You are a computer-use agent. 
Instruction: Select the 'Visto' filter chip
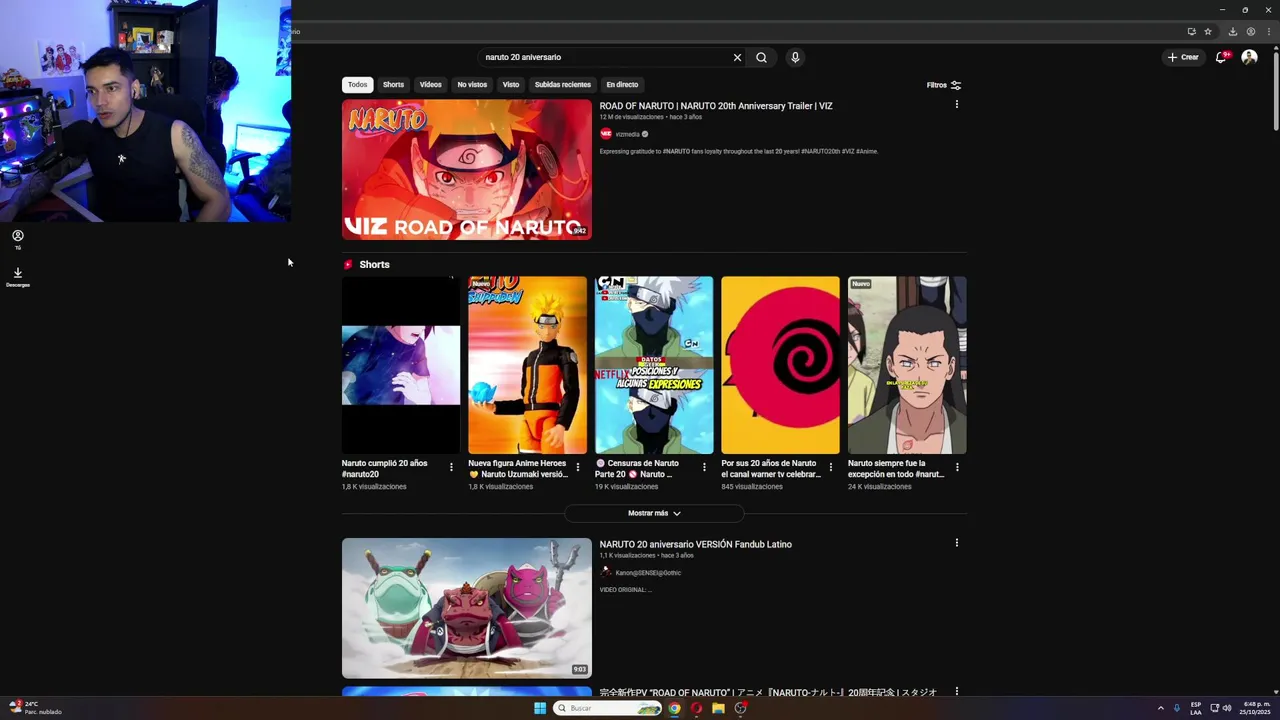[511, 85]
